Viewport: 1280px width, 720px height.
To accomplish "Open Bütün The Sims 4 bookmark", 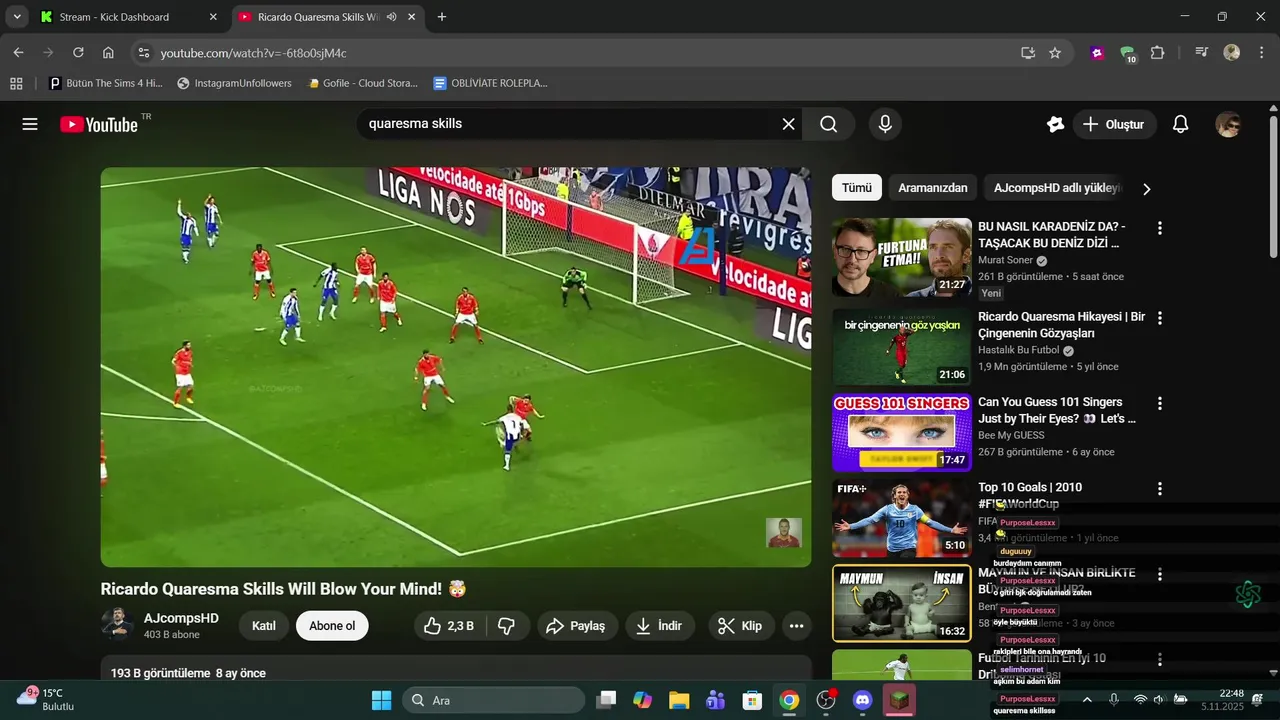I will pos(106,83).
